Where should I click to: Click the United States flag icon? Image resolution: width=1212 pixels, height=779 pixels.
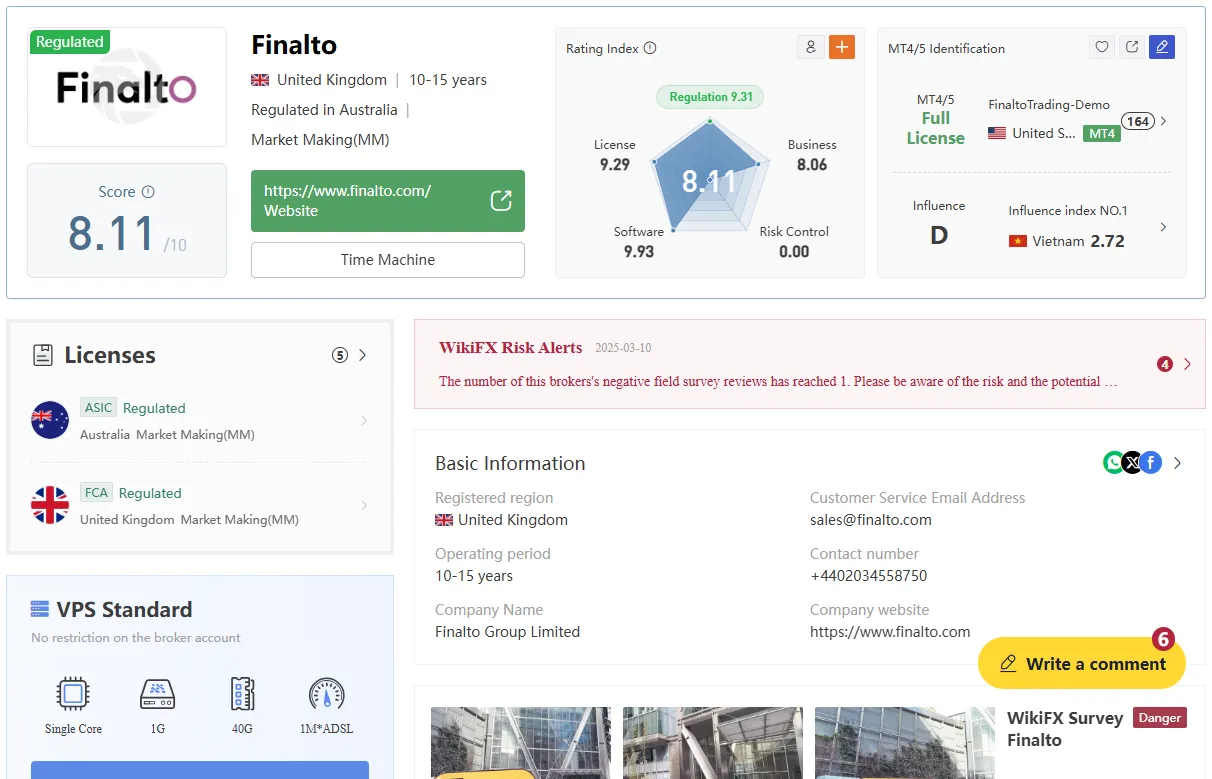pyautogui.click(x=997, y=133)
